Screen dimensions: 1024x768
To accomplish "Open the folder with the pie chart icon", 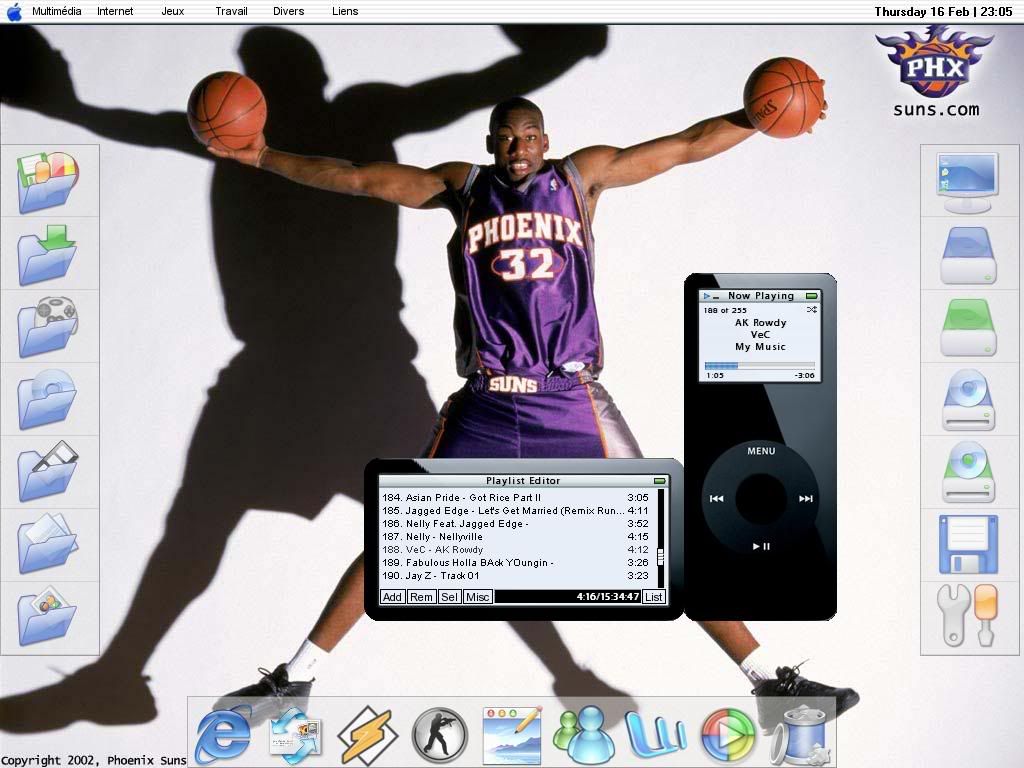I will click(x=48, y=182).
